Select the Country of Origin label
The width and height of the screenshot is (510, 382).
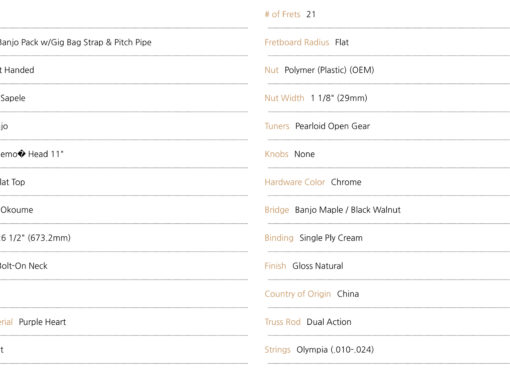(298, 294)
